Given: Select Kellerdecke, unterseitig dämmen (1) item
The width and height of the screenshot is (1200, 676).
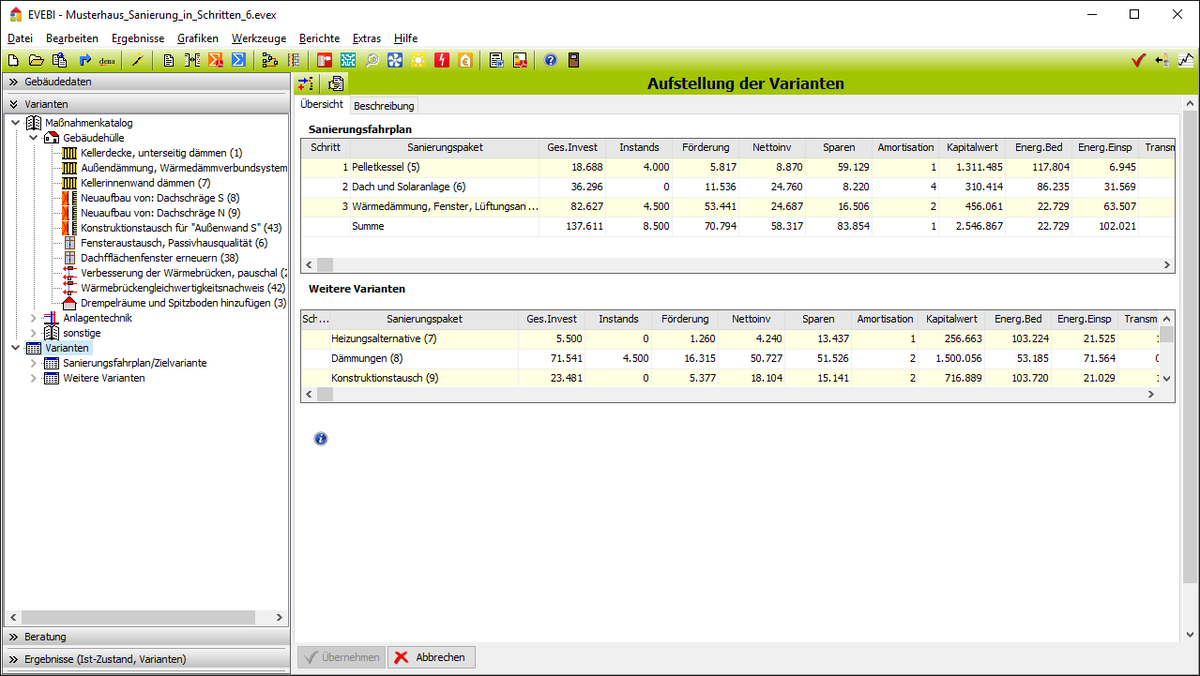Looking at the screenshot, I should pos(161,153).
